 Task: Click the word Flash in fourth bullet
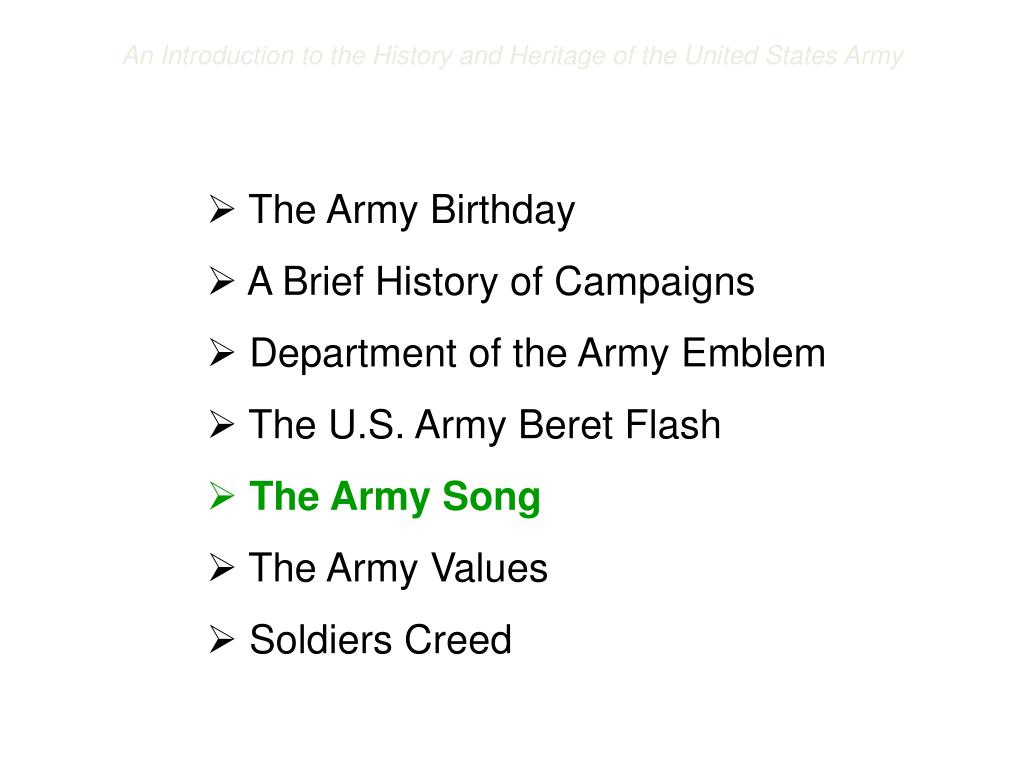click(x=673, y=424)
